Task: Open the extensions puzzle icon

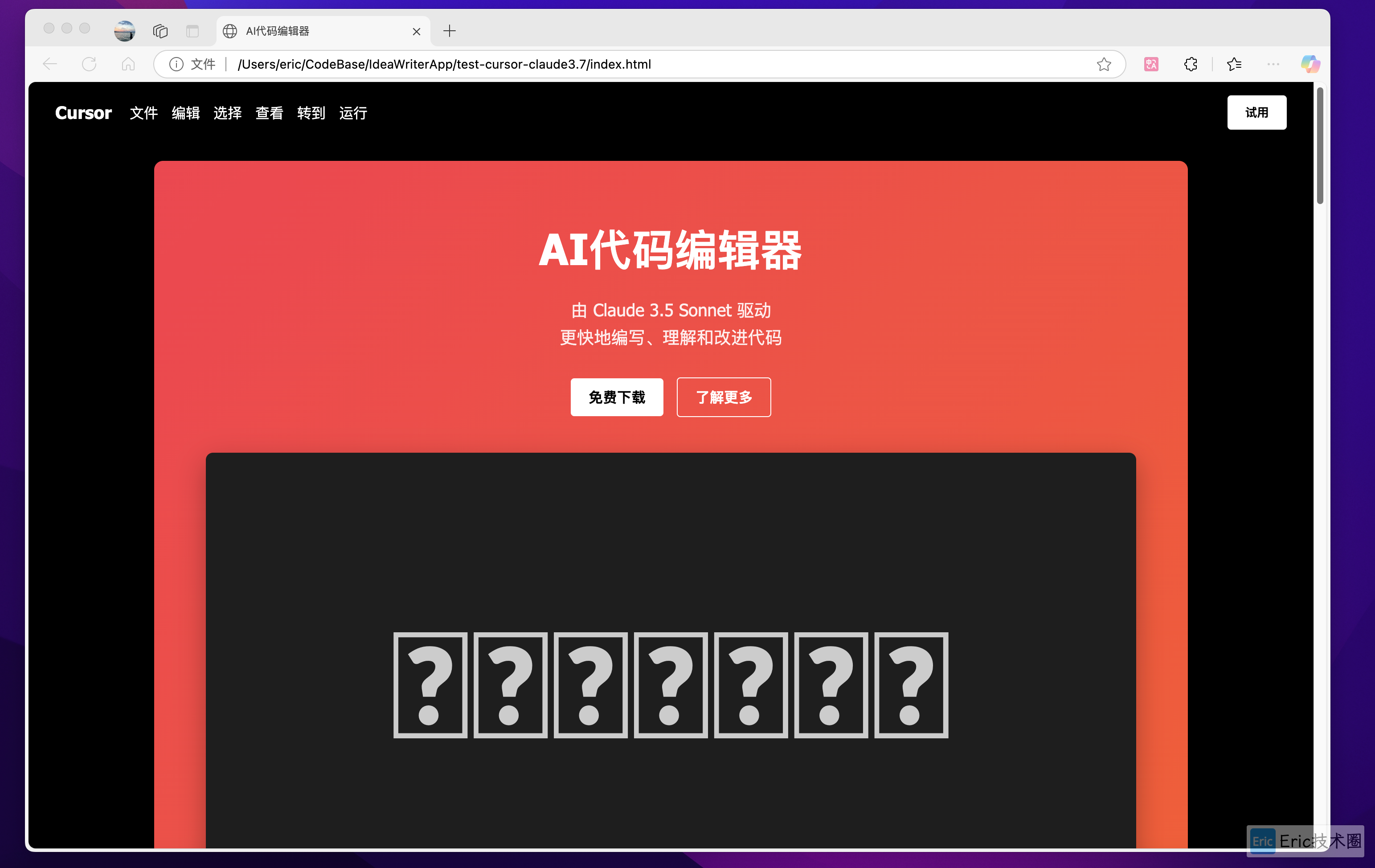Action: click(1191, 64)
